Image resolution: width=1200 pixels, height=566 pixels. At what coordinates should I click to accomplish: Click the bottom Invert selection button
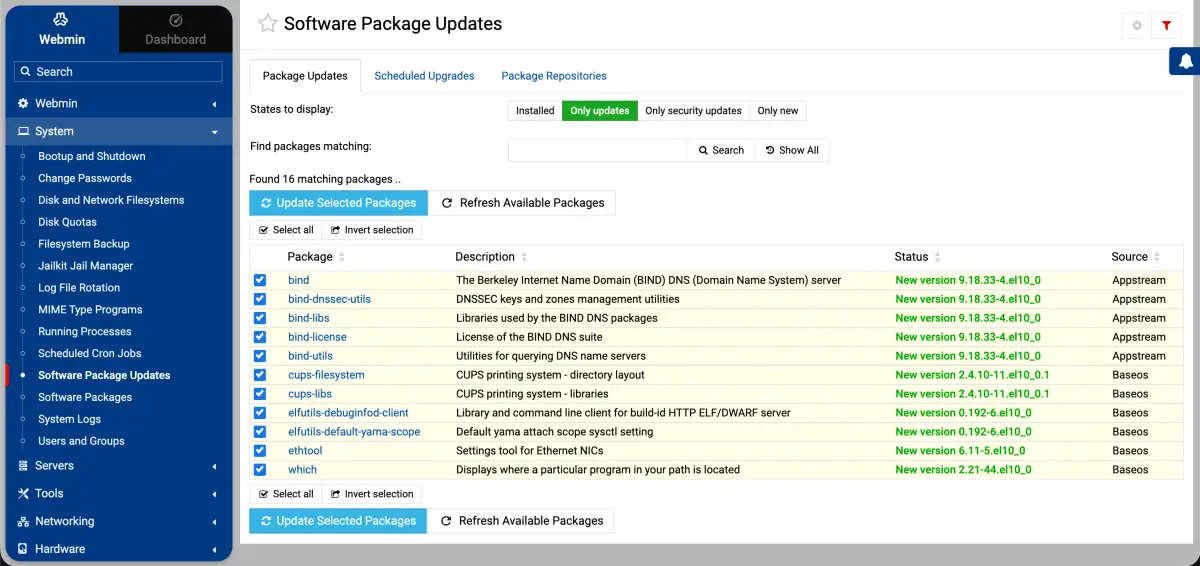372,494
